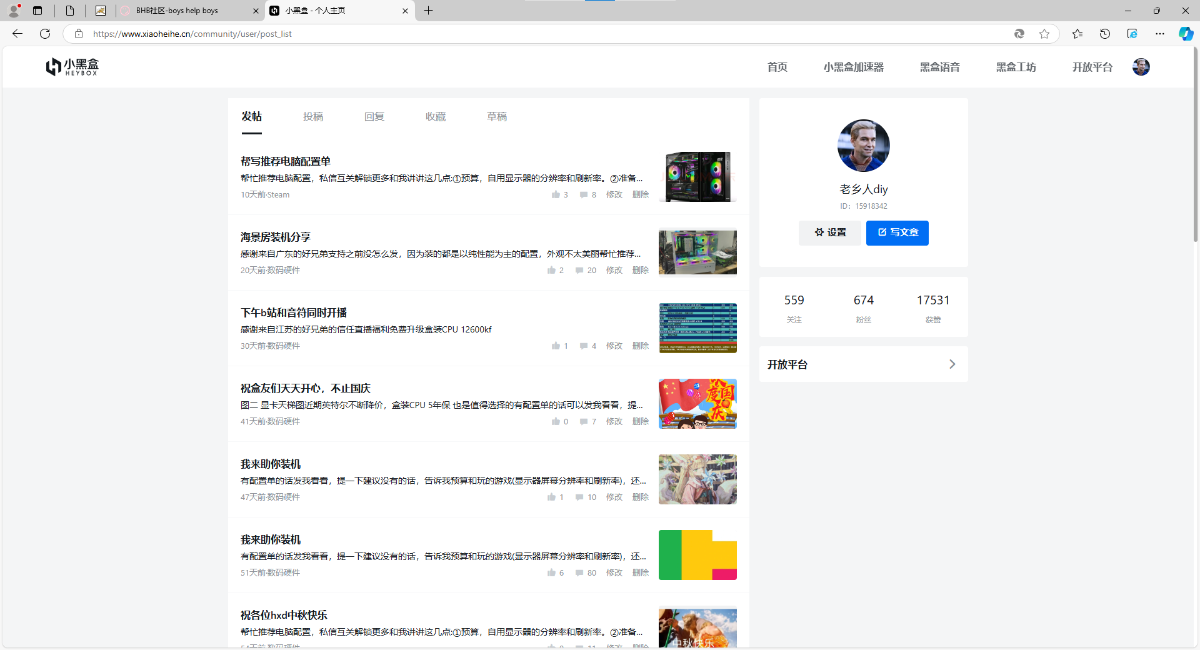
Task: Click the blue 写文章 button
Action: coord(897,233)
